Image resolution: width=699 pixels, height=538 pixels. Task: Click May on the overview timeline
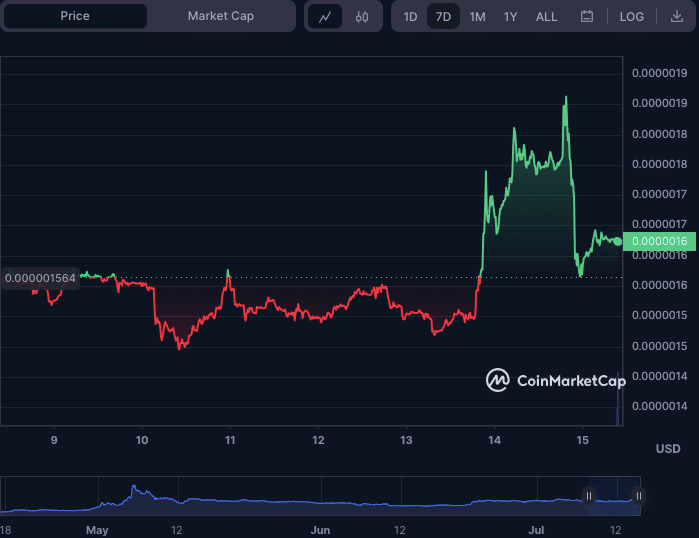(97, 528)
